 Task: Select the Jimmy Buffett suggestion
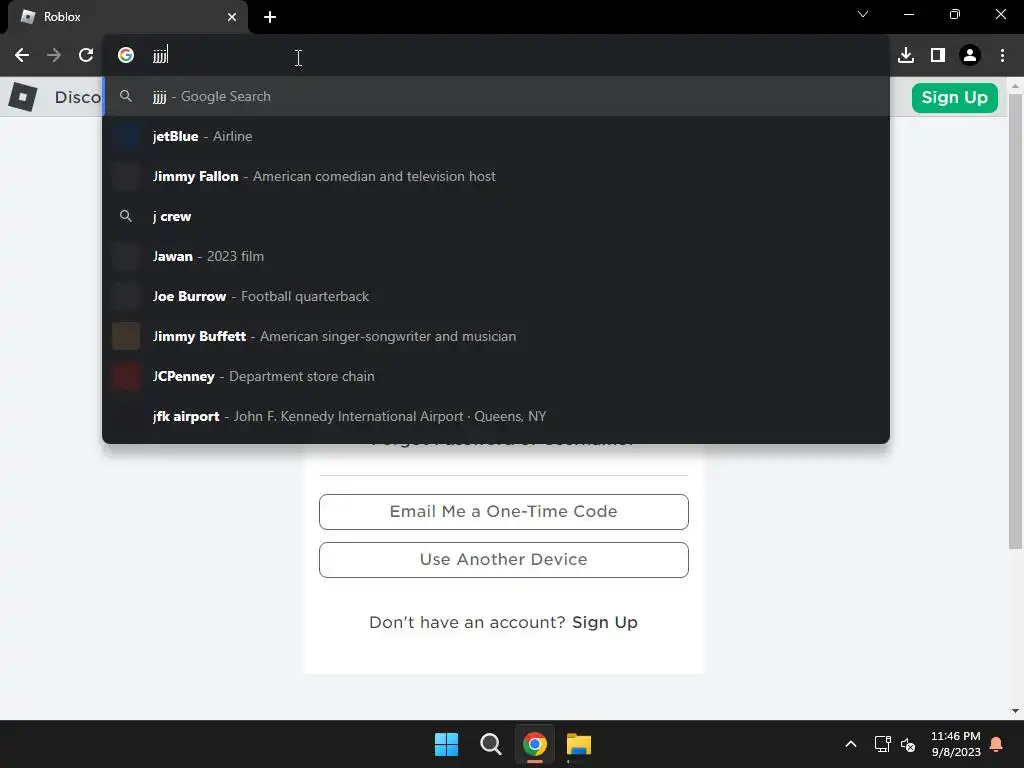(496, 336)
